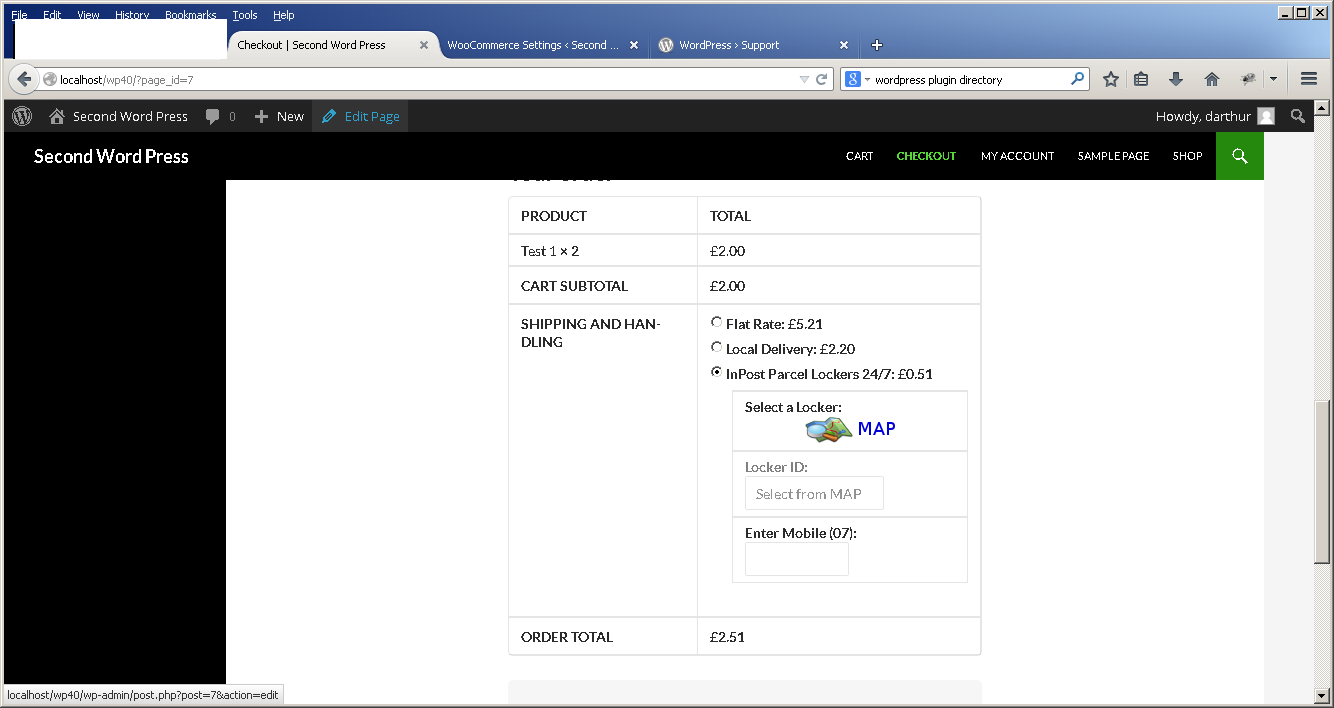Click the blue MAP link text
This screenshot has width=1334, height=708.
point(877,428)
